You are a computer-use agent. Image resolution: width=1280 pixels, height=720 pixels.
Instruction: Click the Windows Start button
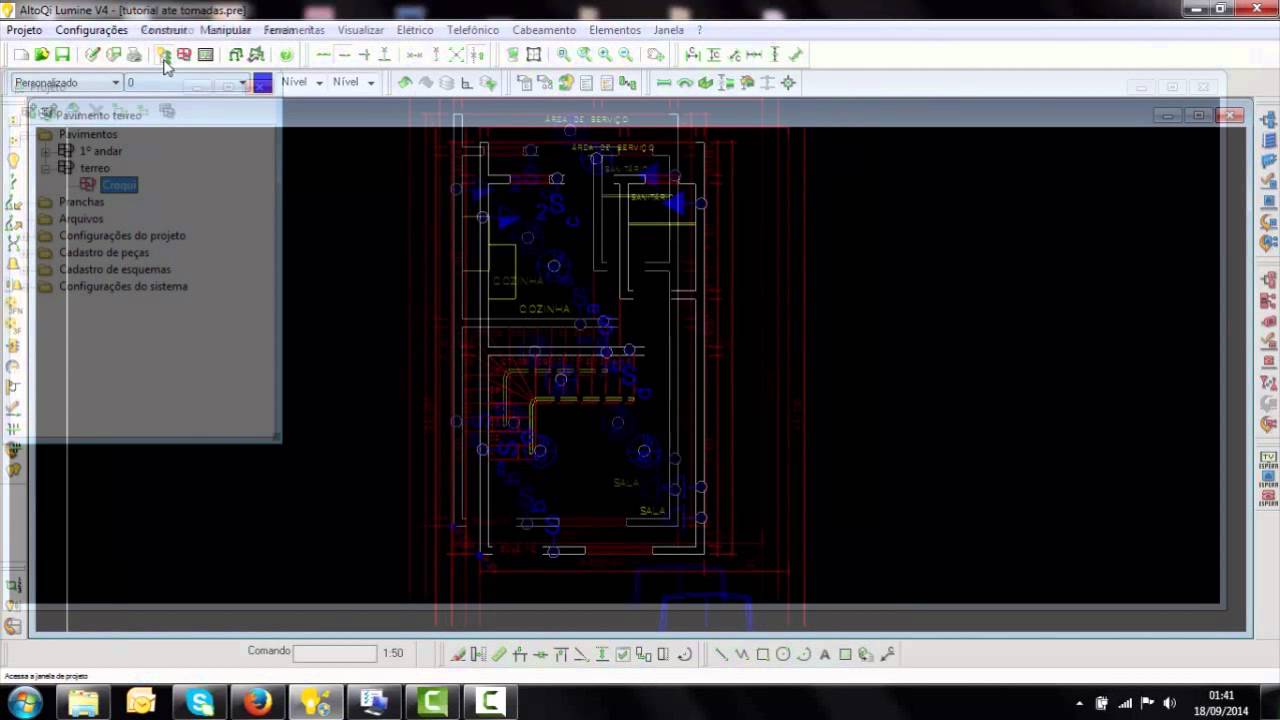point(25,702)
